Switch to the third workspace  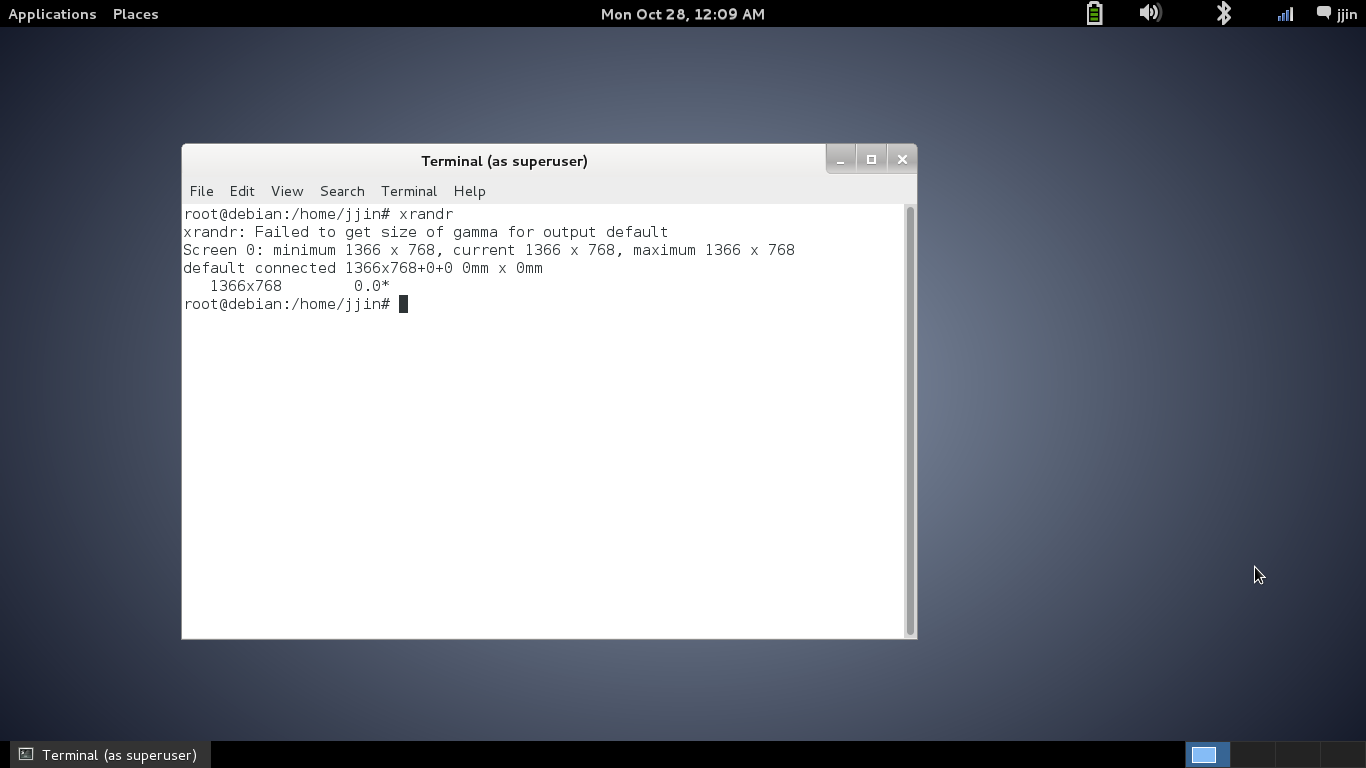1297,755
